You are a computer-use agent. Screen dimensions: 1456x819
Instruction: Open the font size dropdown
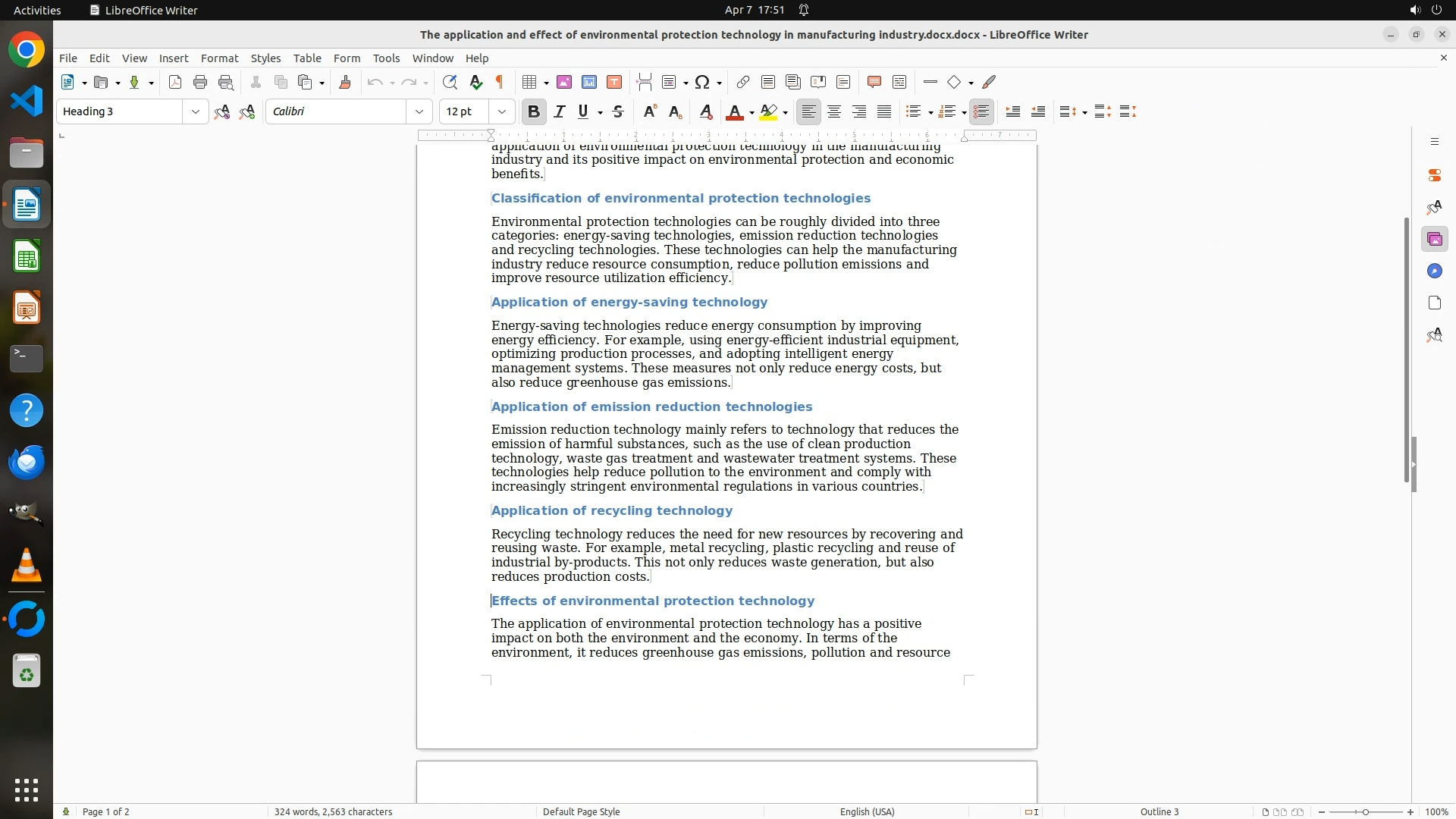tap(502, 112)
